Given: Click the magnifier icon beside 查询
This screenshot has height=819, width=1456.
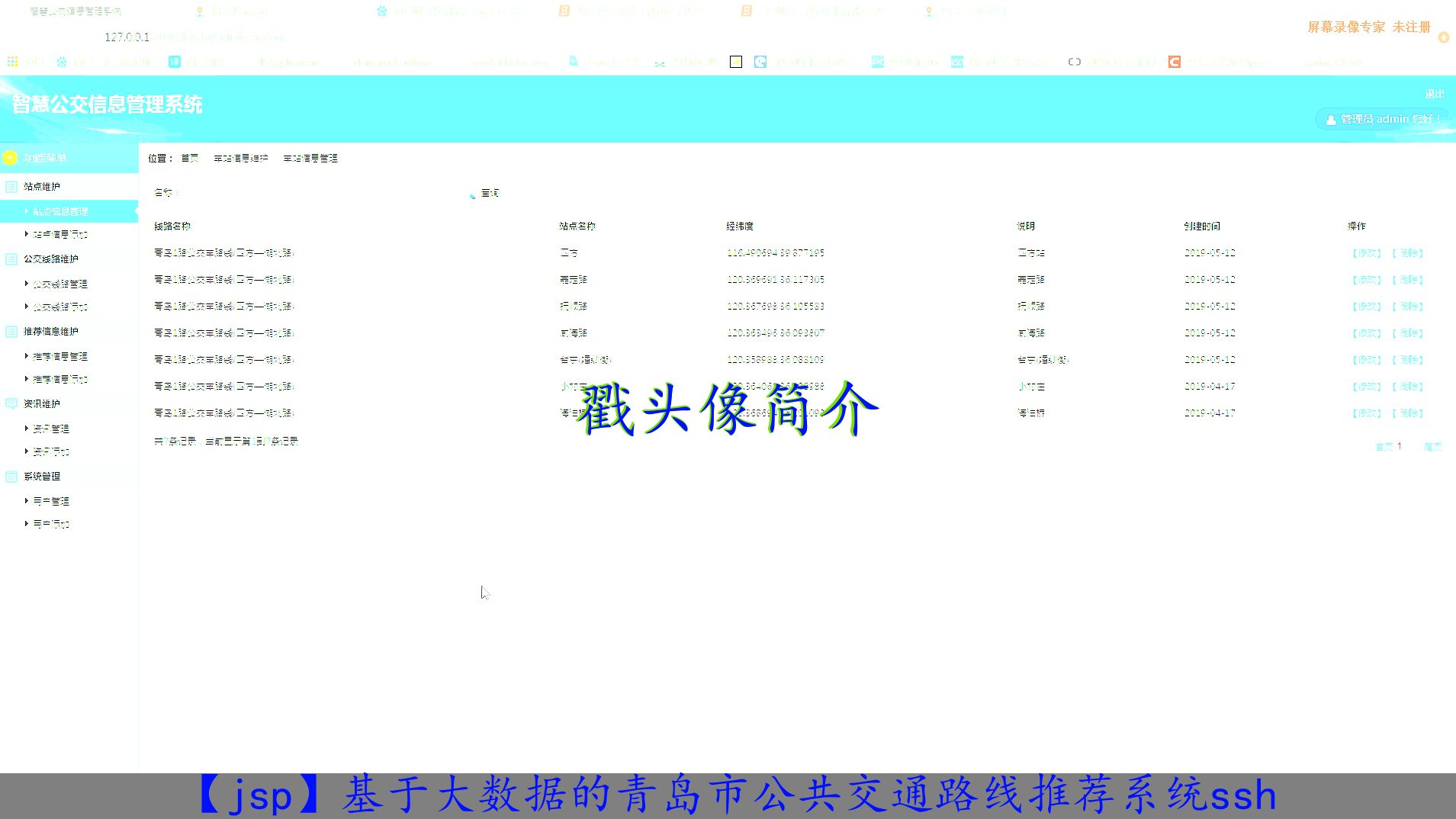Looking at the screenshot, I should [472, 194].
